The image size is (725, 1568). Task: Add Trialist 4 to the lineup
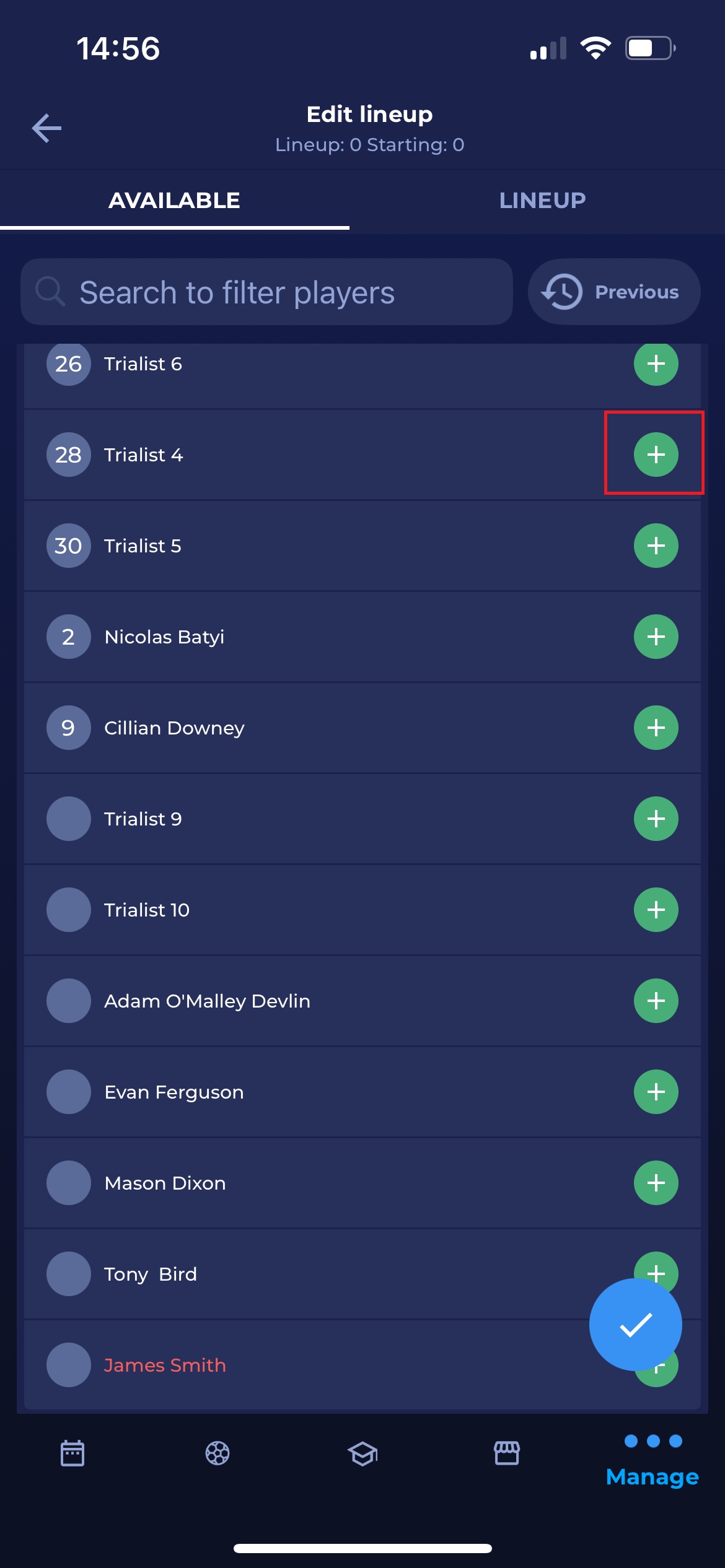click(656, 455)
